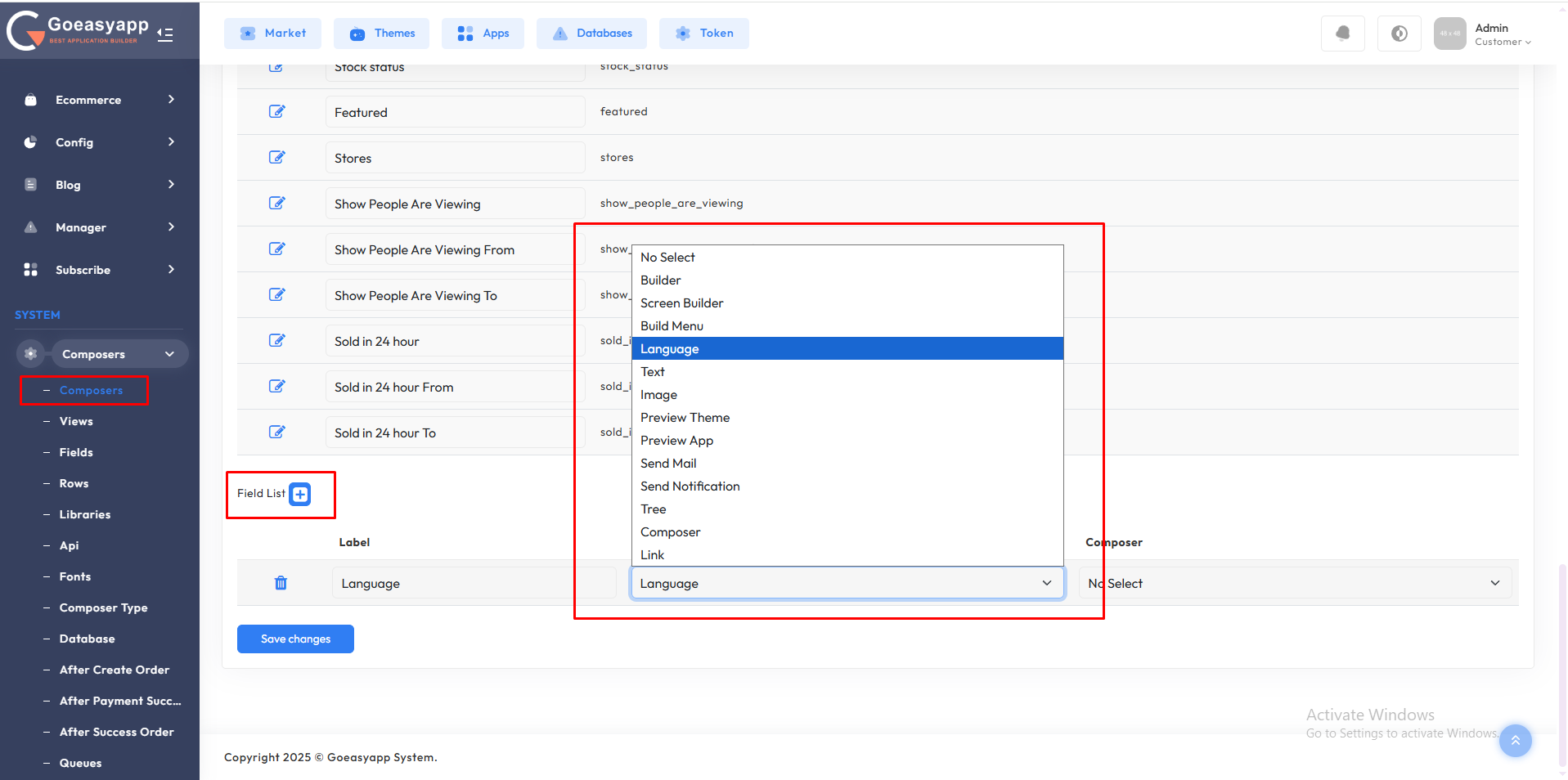Viewport: 1568px width, 780px height.
Task: Click the Admin profile avatar
Action: (1449, 34)
